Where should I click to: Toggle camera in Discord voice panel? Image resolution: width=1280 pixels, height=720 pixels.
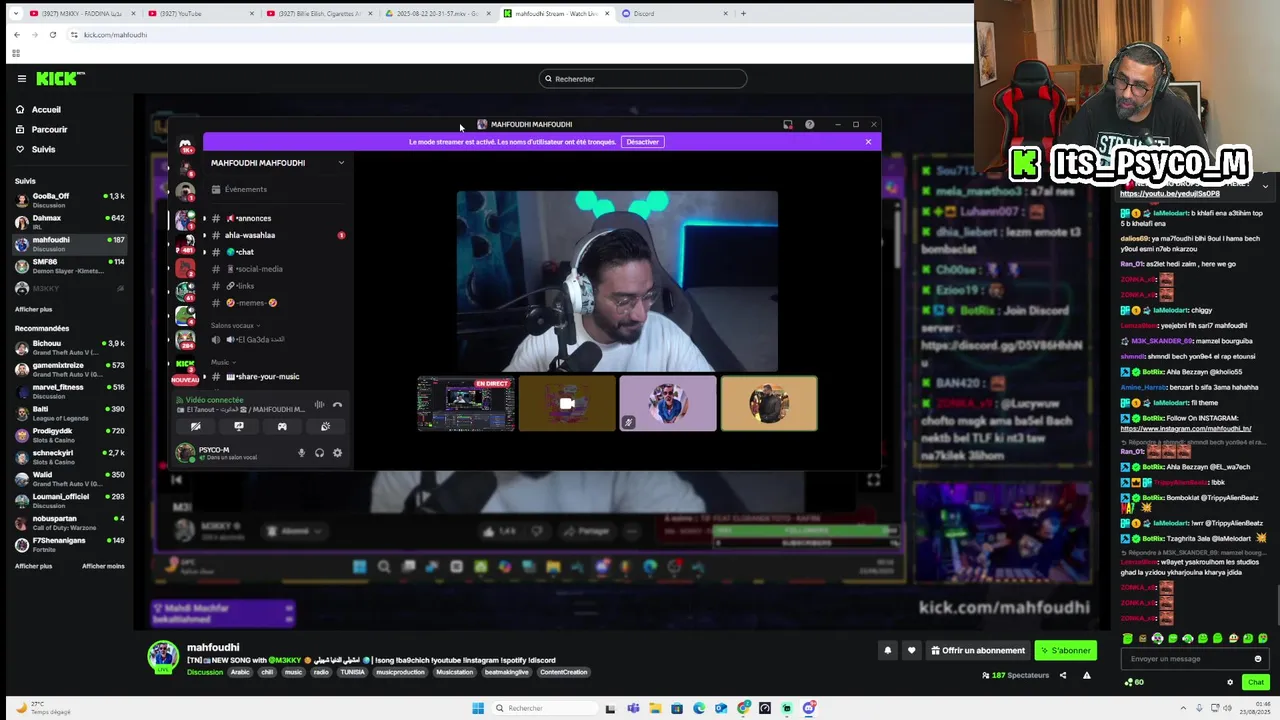tap(196, 427)
